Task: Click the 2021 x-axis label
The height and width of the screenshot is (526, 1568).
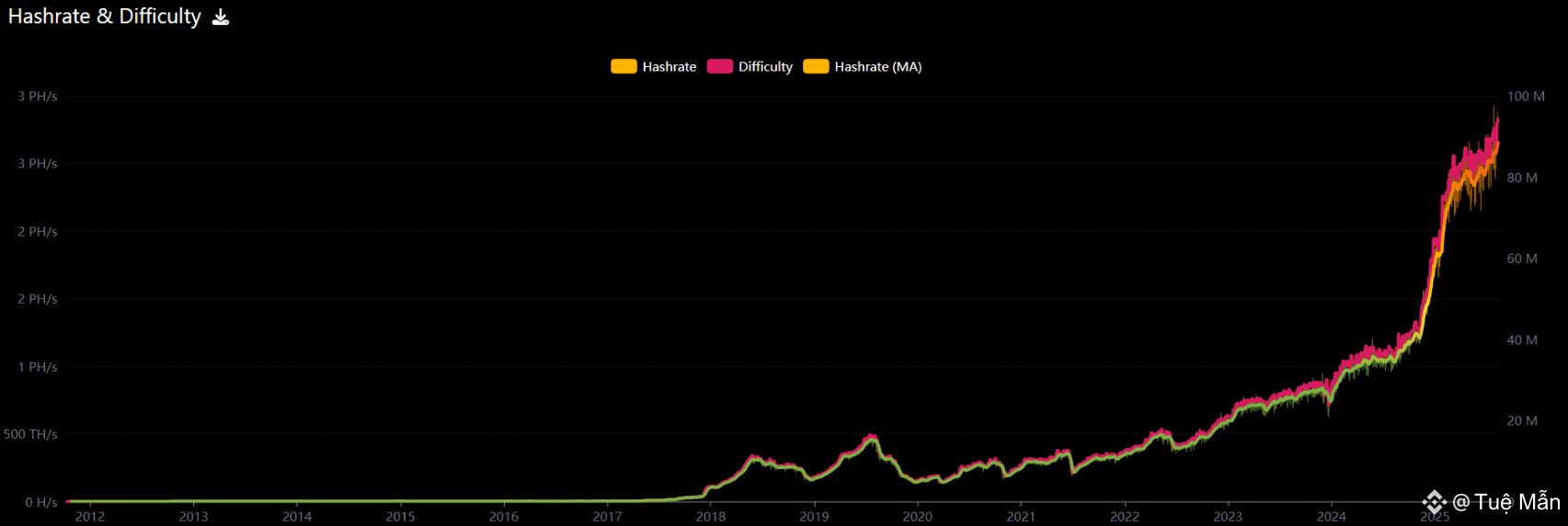Action: (x=1021, y=517)
